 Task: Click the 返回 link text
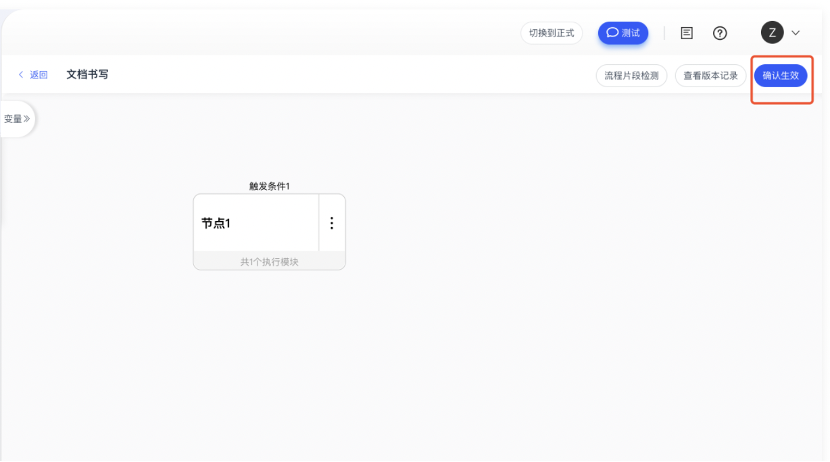tap(39, 75)
